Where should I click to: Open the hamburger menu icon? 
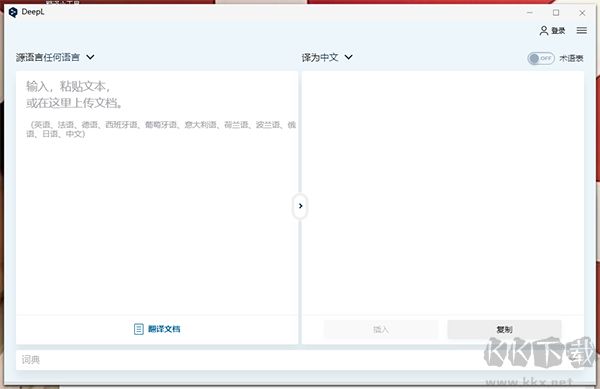point(582,30)
